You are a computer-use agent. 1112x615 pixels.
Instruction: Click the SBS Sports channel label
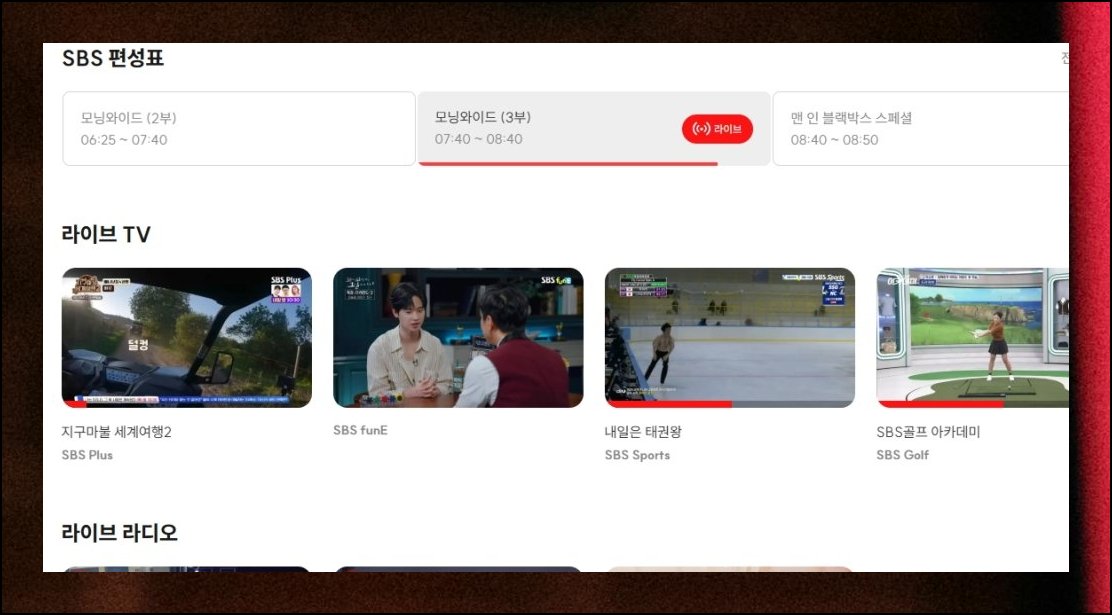tap(638, 455)
